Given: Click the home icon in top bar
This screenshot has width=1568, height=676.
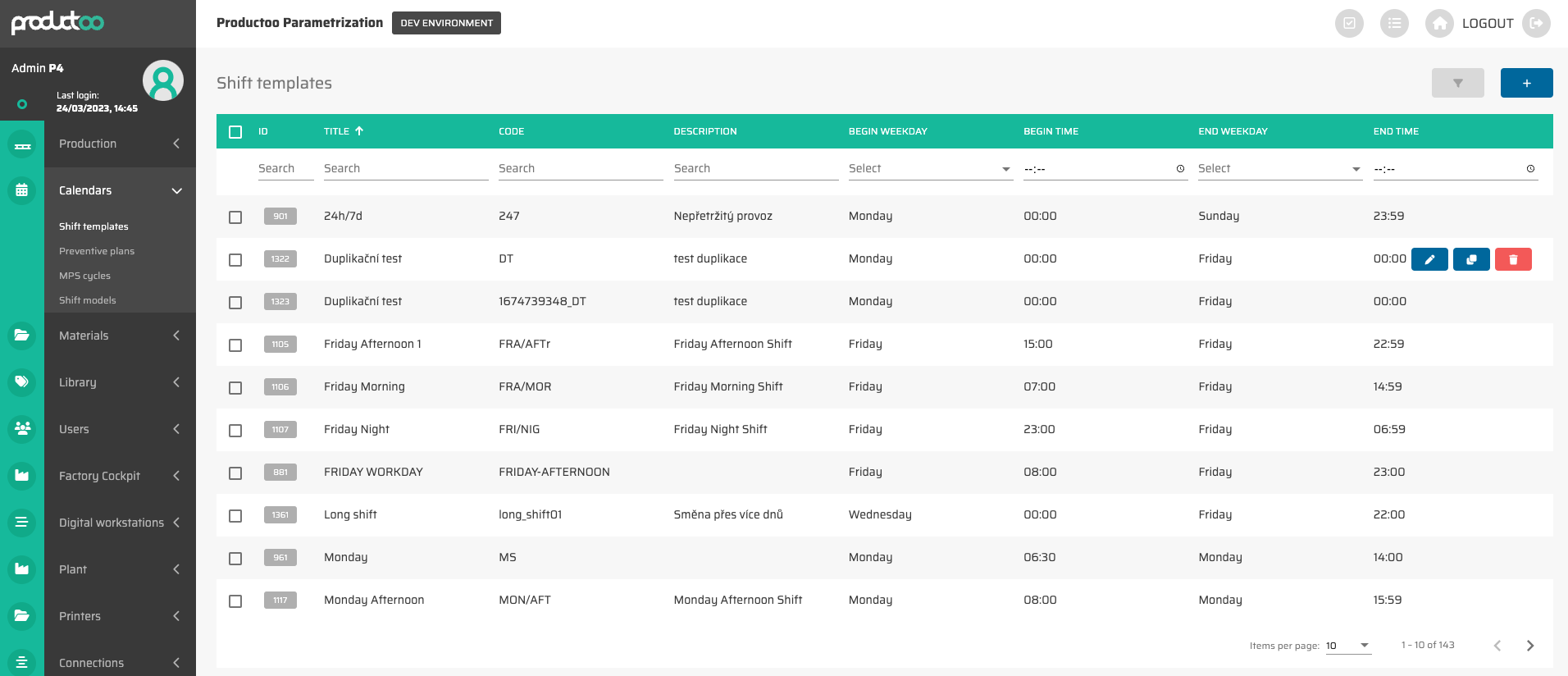Looking at the screenshot, I should coord(1438,24).
